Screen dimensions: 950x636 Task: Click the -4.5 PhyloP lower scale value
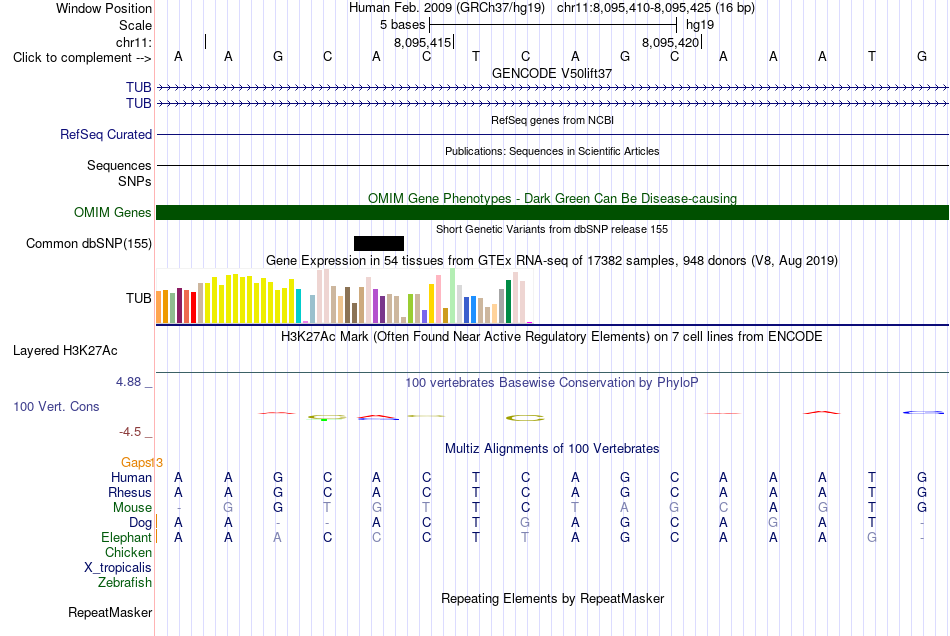(x=130, y=432)
